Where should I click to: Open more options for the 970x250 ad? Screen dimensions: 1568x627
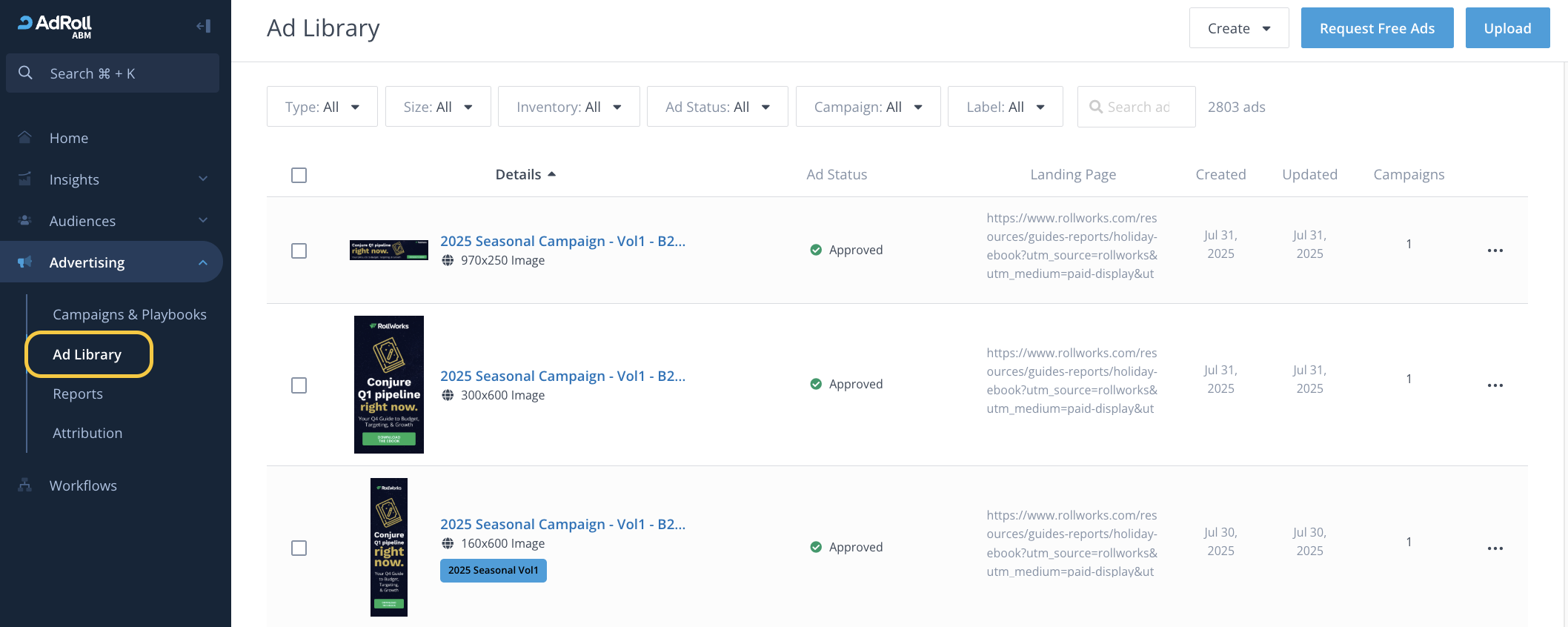point(1495,251)
